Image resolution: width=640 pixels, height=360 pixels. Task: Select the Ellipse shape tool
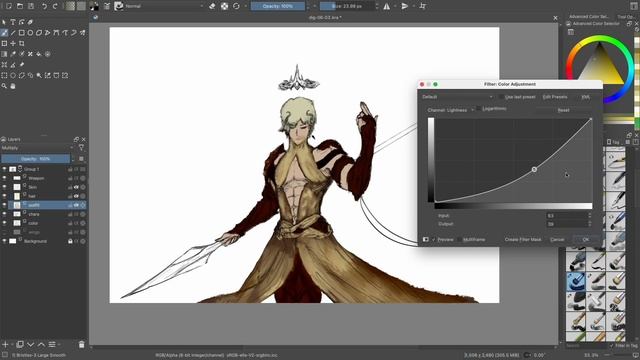(30, 33)
